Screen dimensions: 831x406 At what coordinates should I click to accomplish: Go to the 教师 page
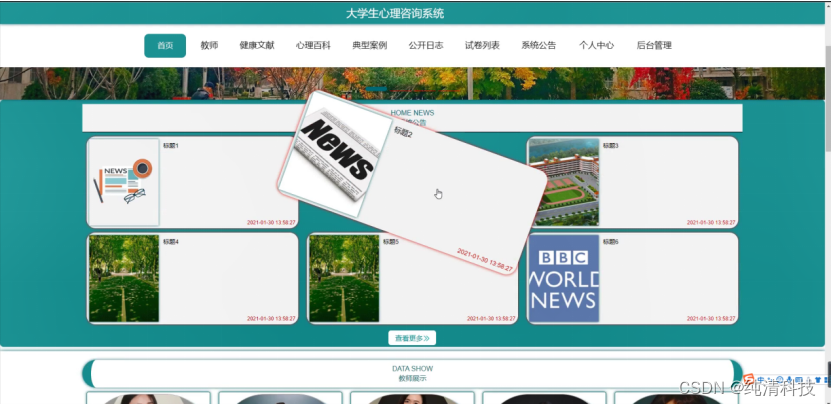pos(209,46)
